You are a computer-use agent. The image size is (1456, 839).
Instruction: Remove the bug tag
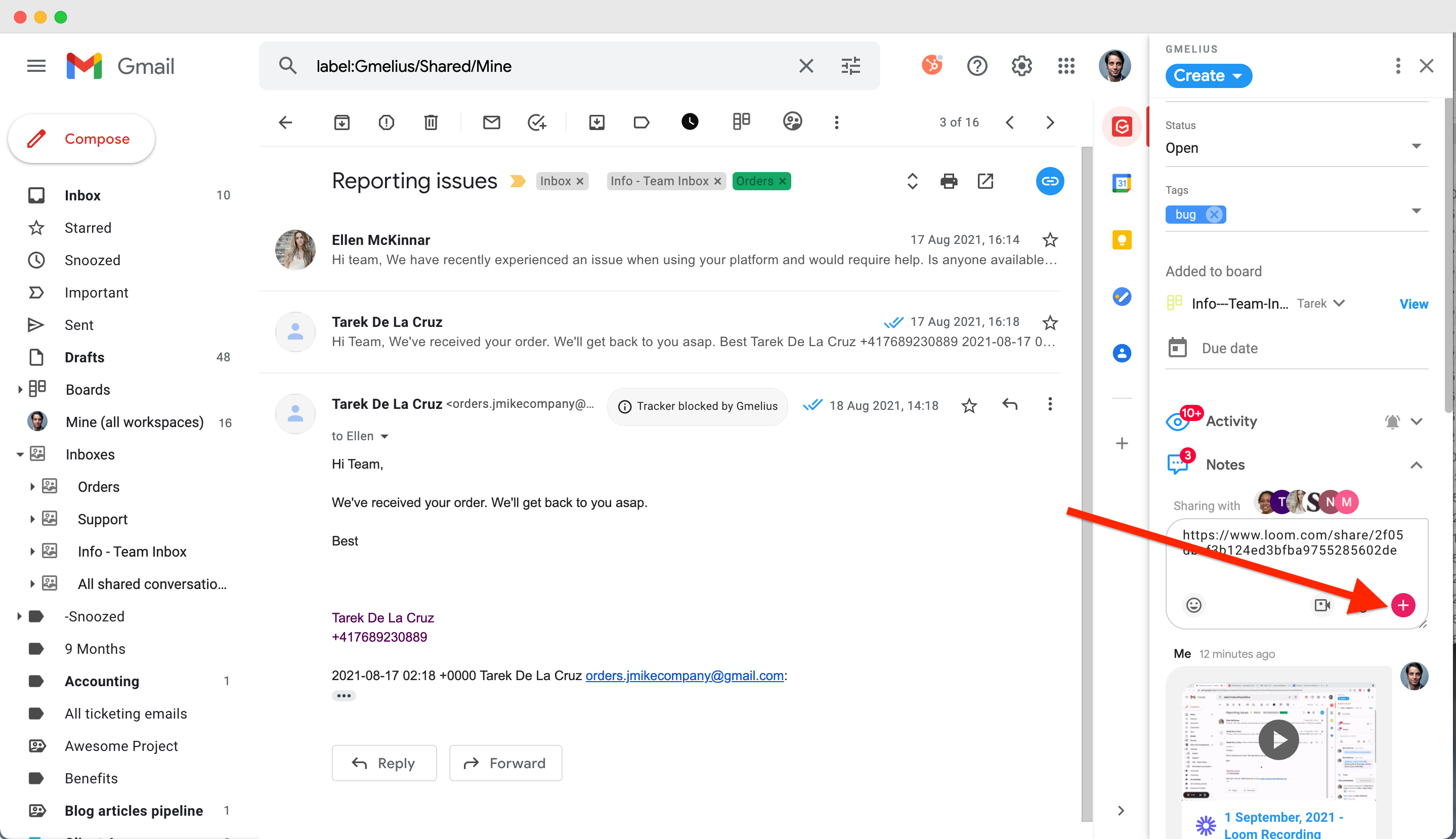tap(1214, 215)
